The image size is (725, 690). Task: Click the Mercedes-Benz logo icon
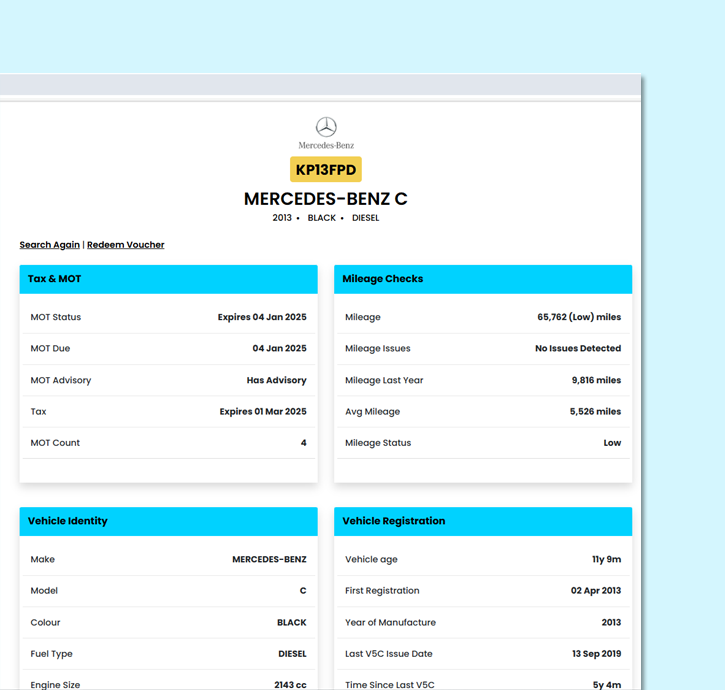click(x=326, y=133)
